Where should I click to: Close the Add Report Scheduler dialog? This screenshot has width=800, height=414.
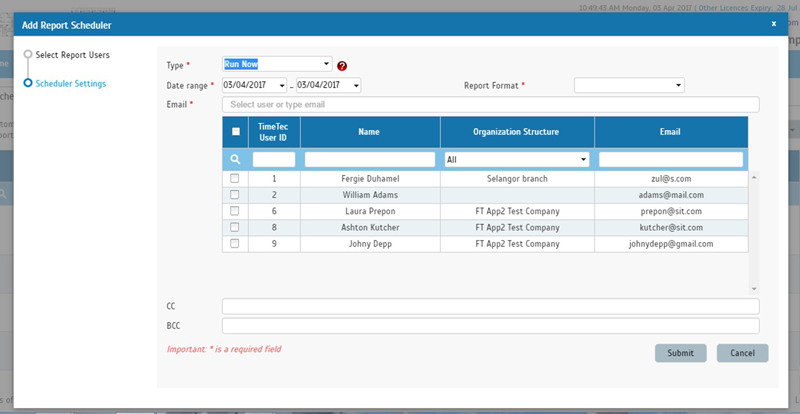[773, 23]
